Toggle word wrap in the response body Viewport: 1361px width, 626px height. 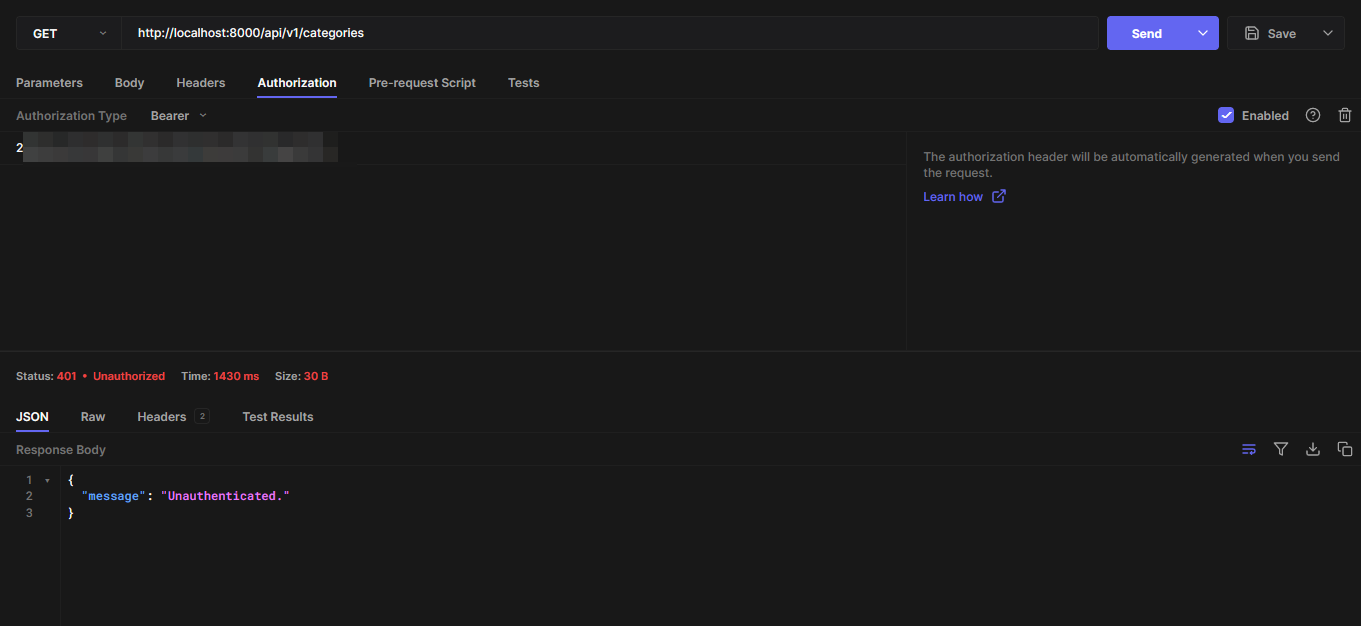[1249, 449]
